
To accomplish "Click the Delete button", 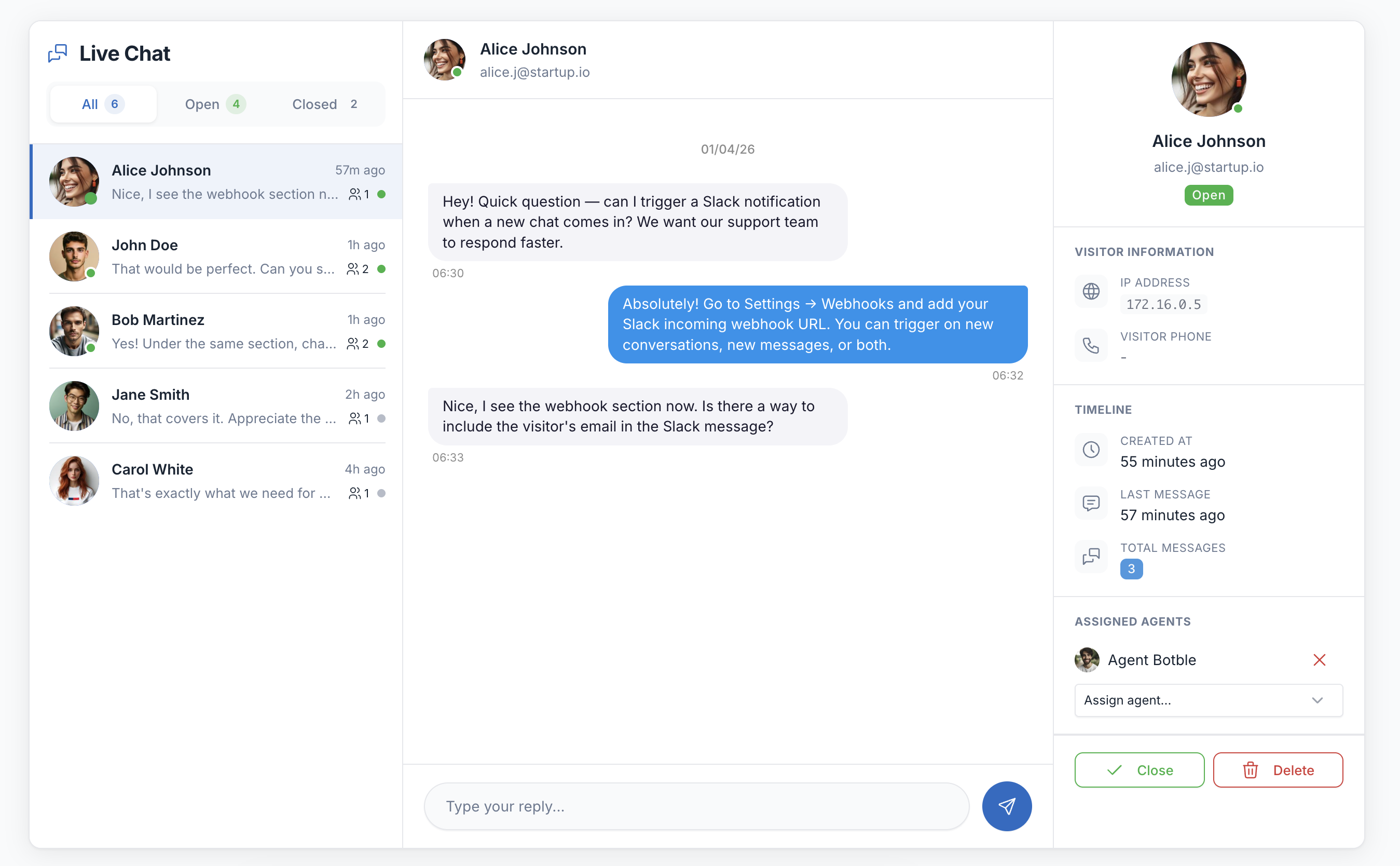I will pos(1279,770).
